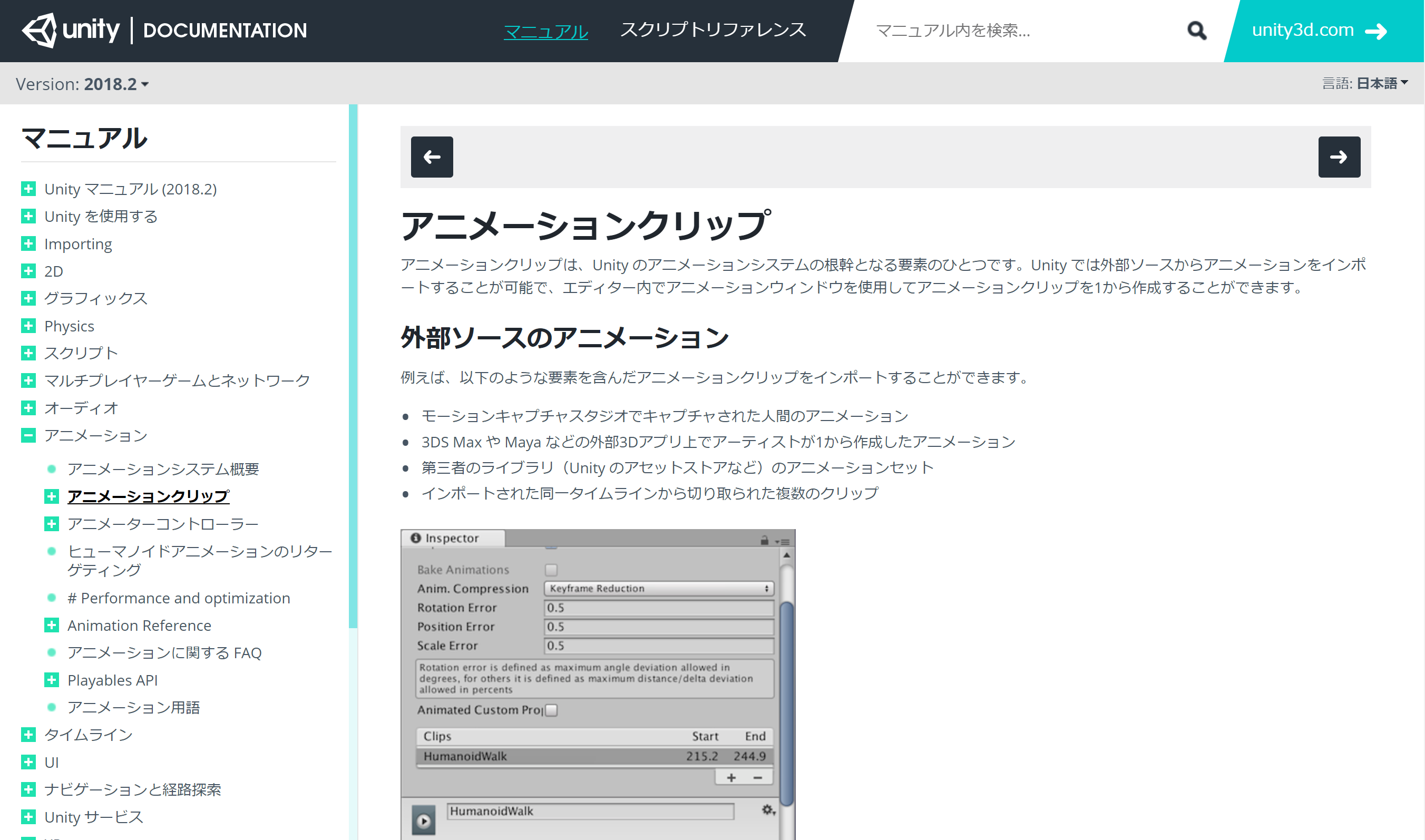
Task: Click the マニュアル内を検索 search field
Action: (x=1019, y=31)
